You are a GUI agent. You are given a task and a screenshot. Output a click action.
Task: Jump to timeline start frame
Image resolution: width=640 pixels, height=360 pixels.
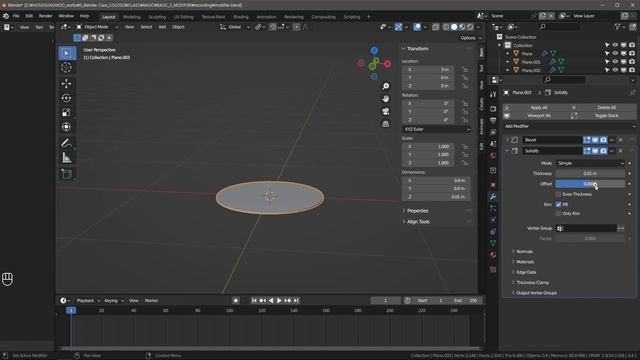point(254,300)
